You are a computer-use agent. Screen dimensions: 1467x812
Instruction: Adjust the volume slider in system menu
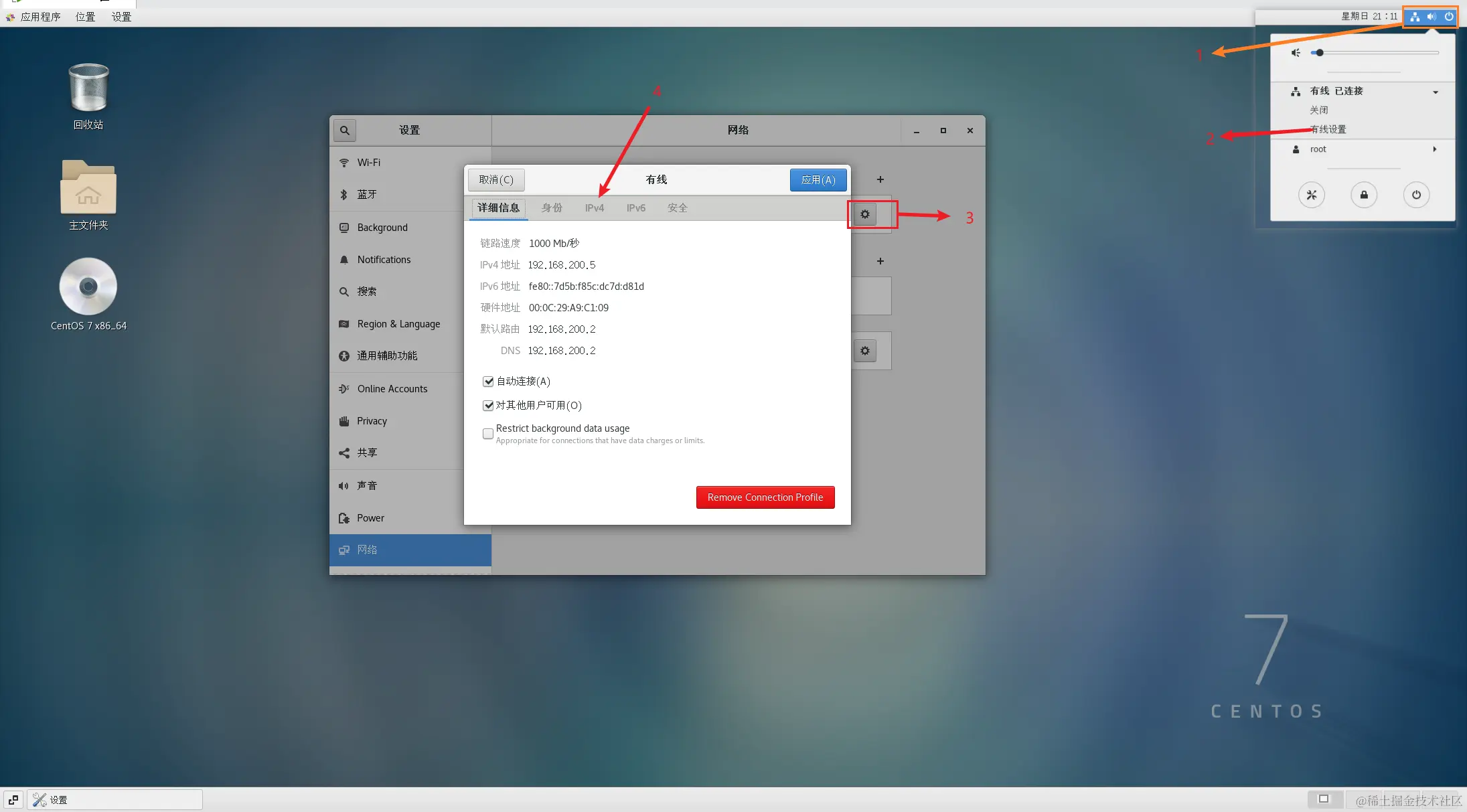click(x=1319, y=53)
